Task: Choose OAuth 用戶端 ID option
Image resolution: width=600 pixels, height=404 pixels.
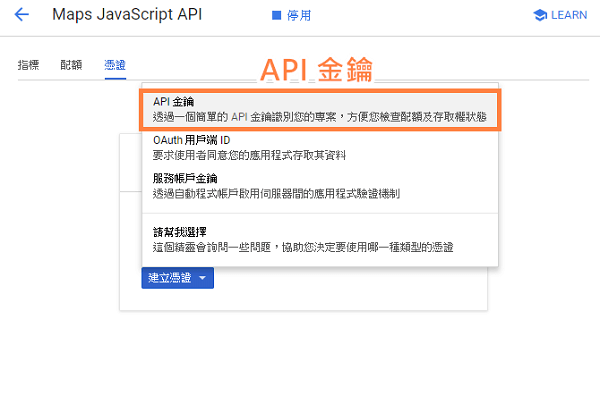Action: 320,148
